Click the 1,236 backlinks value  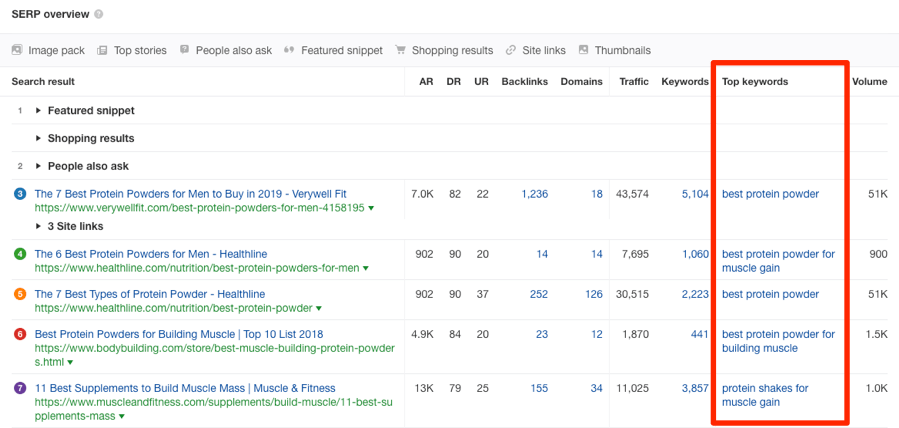click(534, 194)
